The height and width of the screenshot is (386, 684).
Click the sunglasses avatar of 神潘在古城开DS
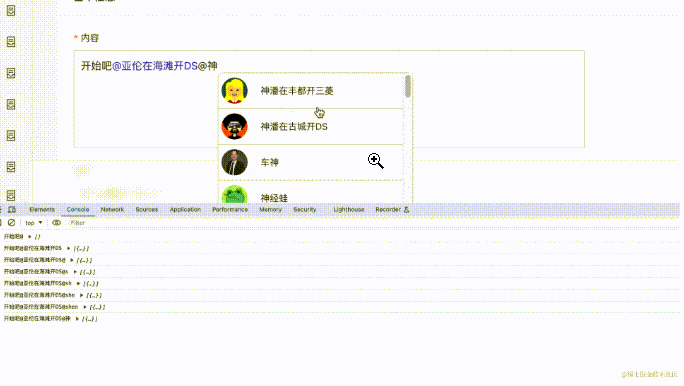pos(234,126)
